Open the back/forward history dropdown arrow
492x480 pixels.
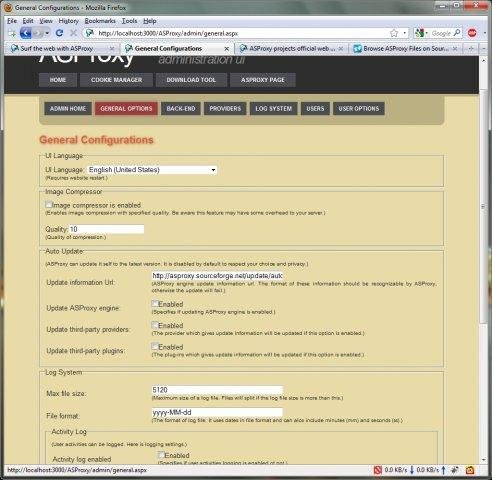click(47, 33)
